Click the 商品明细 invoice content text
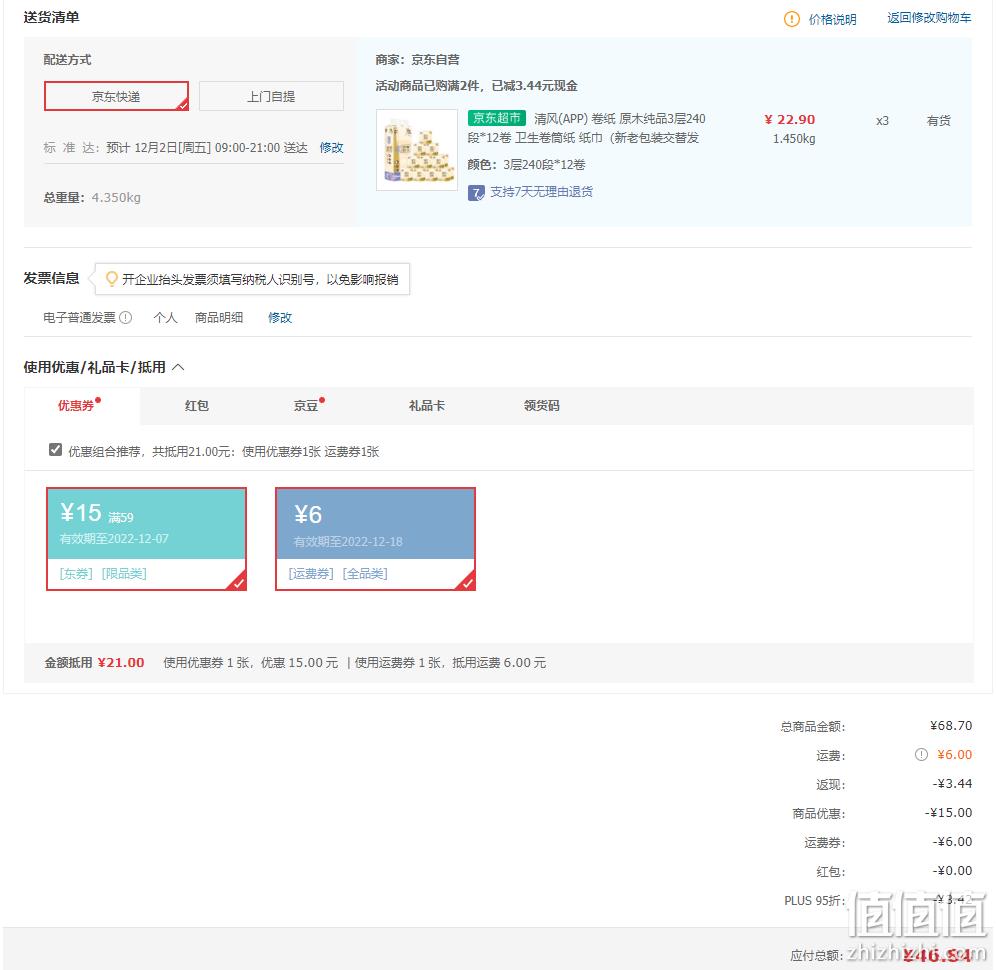The image size is (996, 970). pos(219,317)
